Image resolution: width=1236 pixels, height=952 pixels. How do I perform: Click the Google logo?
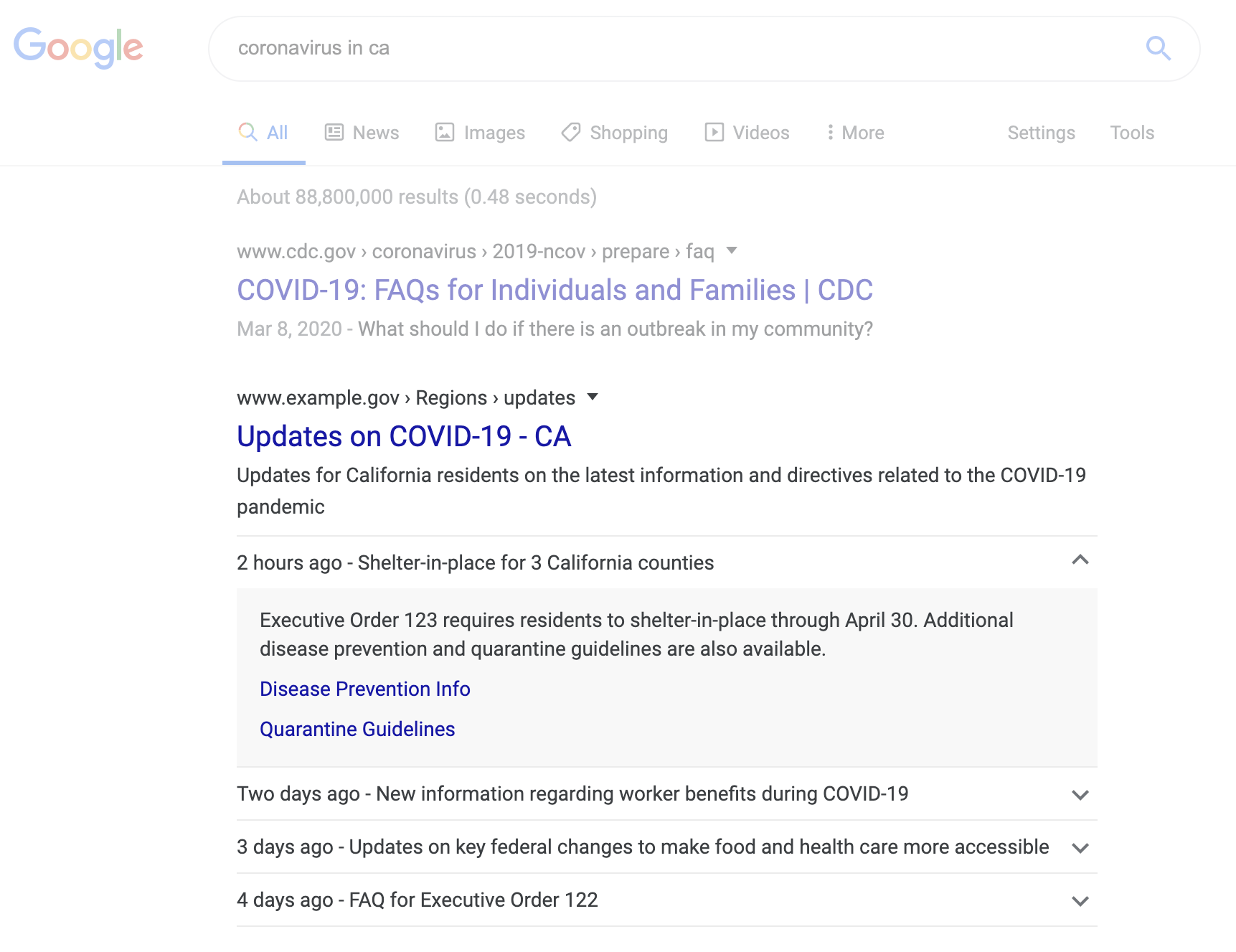click(x=79, y=46)
